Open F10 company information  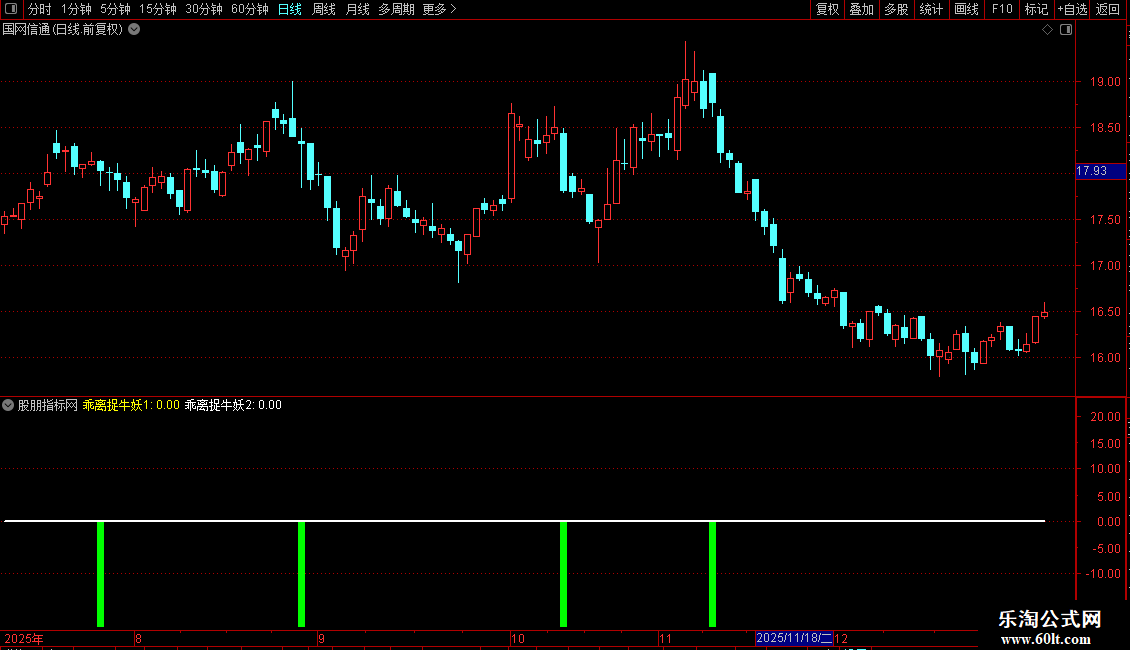[1002, 9]
